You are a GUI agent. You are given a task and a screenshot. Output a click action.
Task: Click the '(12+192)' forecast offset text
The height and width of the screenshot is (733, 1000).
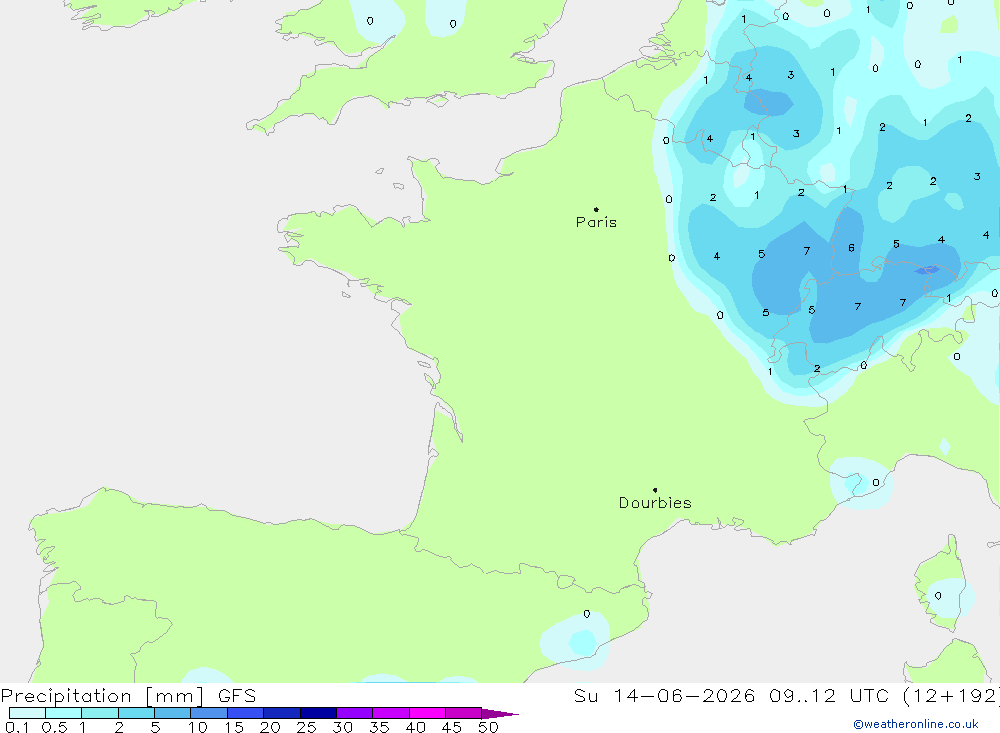click(x=952, y=695)
